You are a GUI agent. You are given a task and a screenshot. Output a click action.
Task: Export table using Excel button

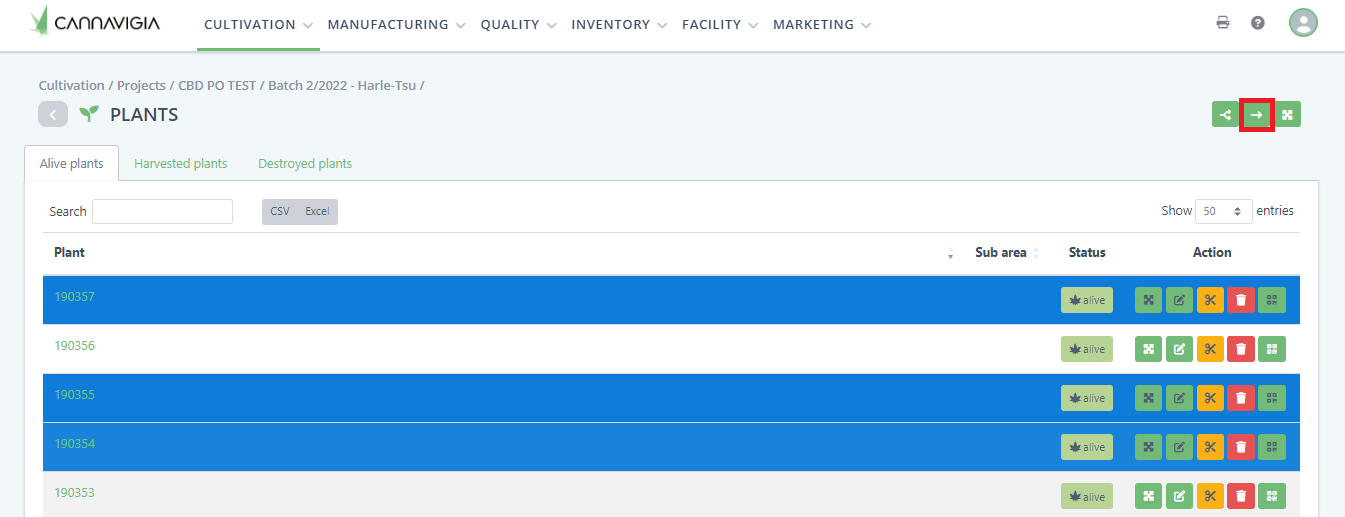point(317,211)
